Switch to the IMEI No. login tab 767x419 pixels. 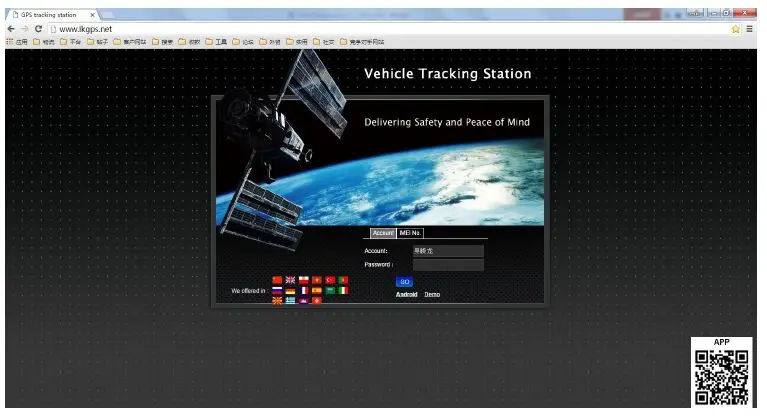410,233
